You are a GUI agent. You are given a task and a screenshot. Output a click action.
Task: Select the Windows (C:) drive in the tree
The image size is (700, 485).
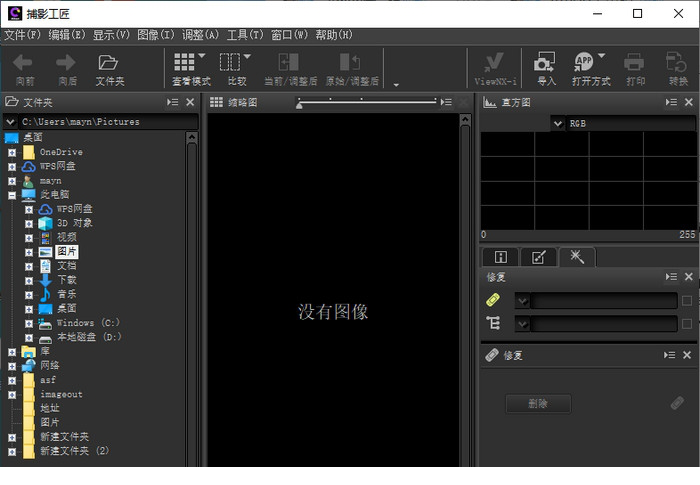(x=88, y=323)
